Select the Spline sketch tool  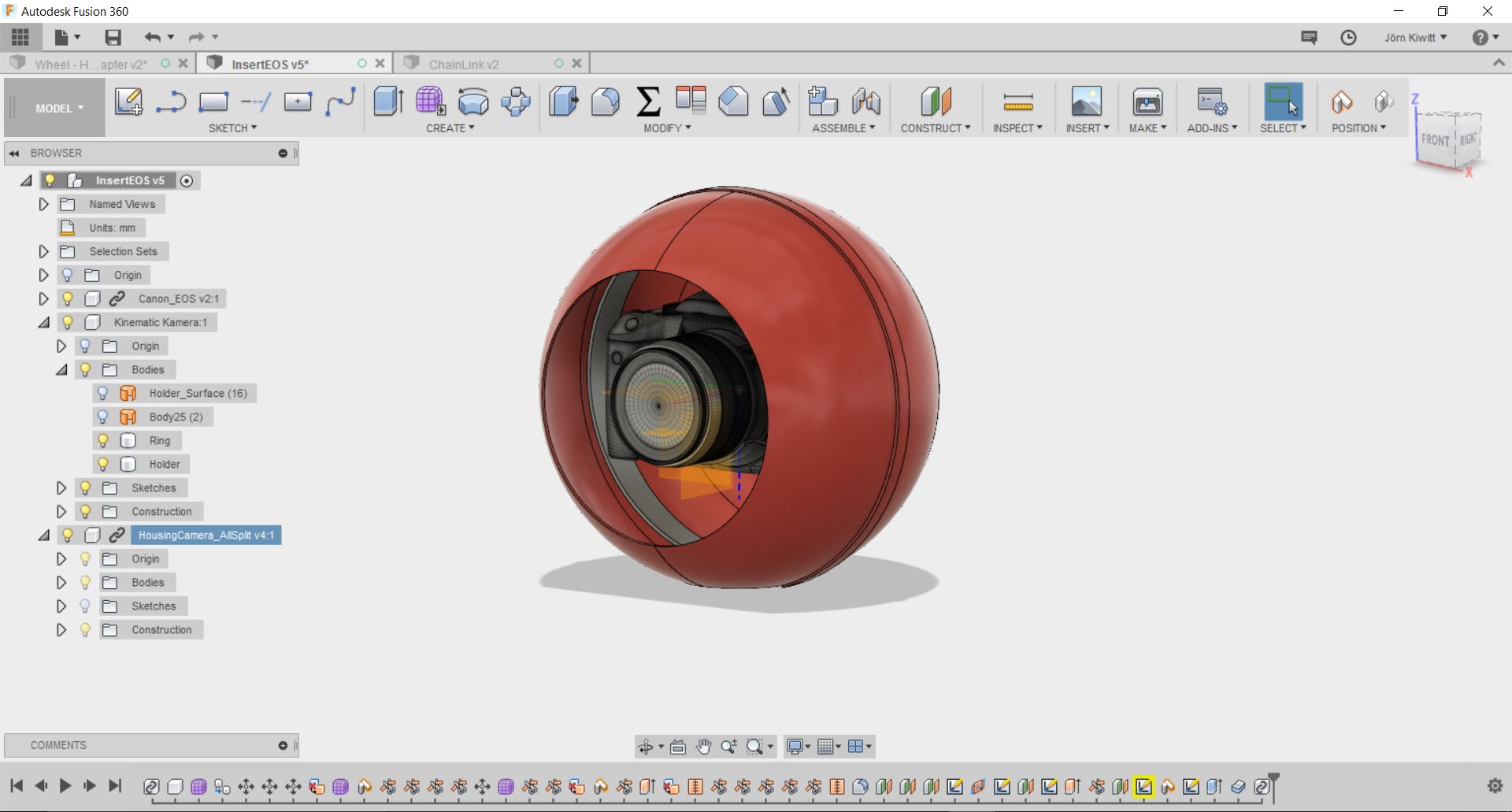point(341,102)
